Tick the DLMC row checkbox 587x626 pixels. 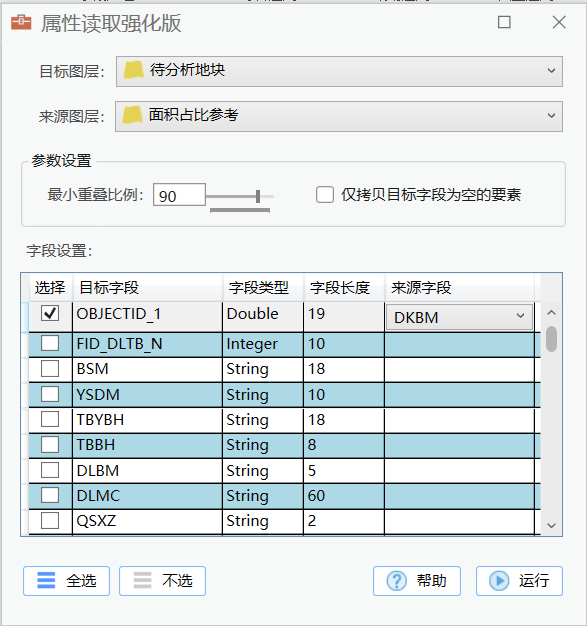(x=50, y=495)
